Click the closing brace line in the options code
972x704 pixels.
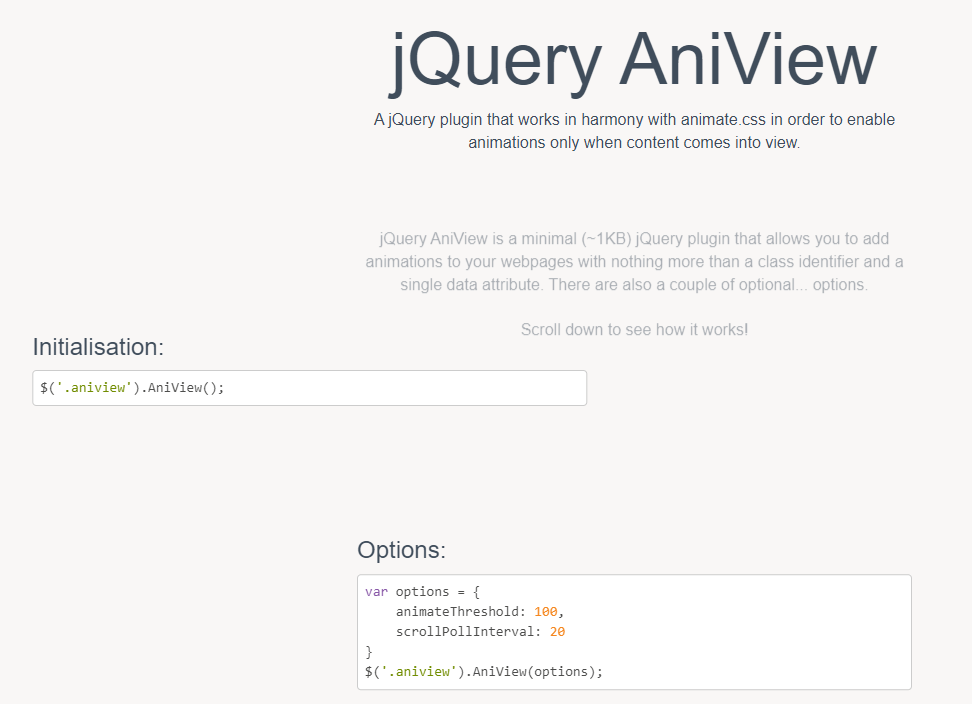point(369,652)
